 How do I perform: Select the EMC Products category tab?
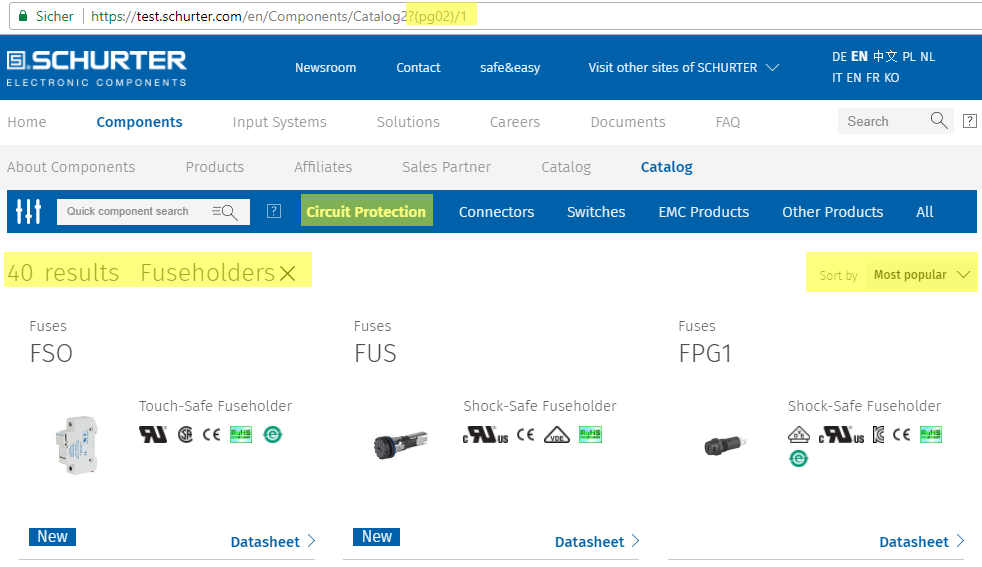703,212
